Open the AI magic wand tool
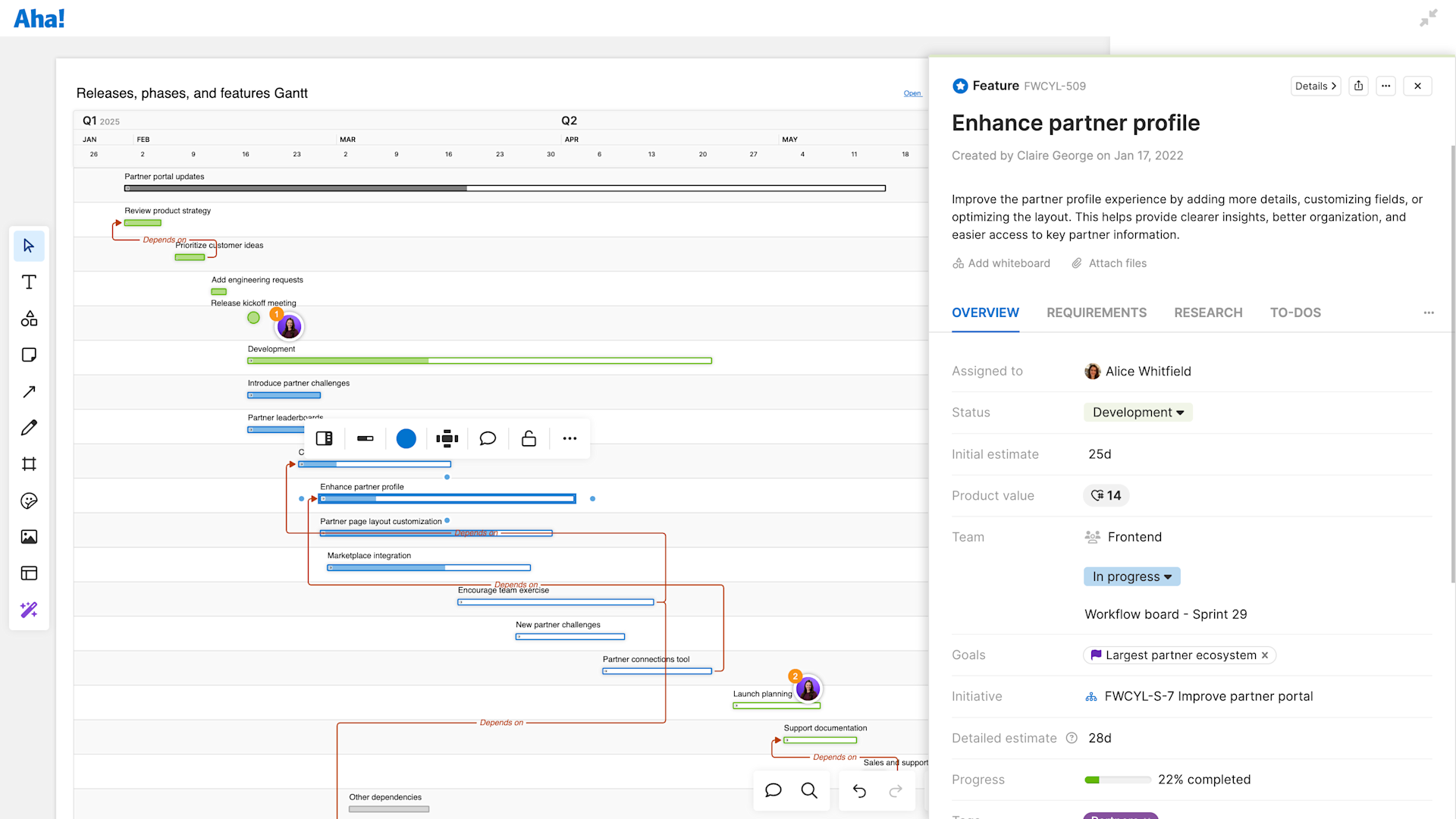Viewport: 1456px width, 819px height. pyautogui.click(x=29, y=610)
